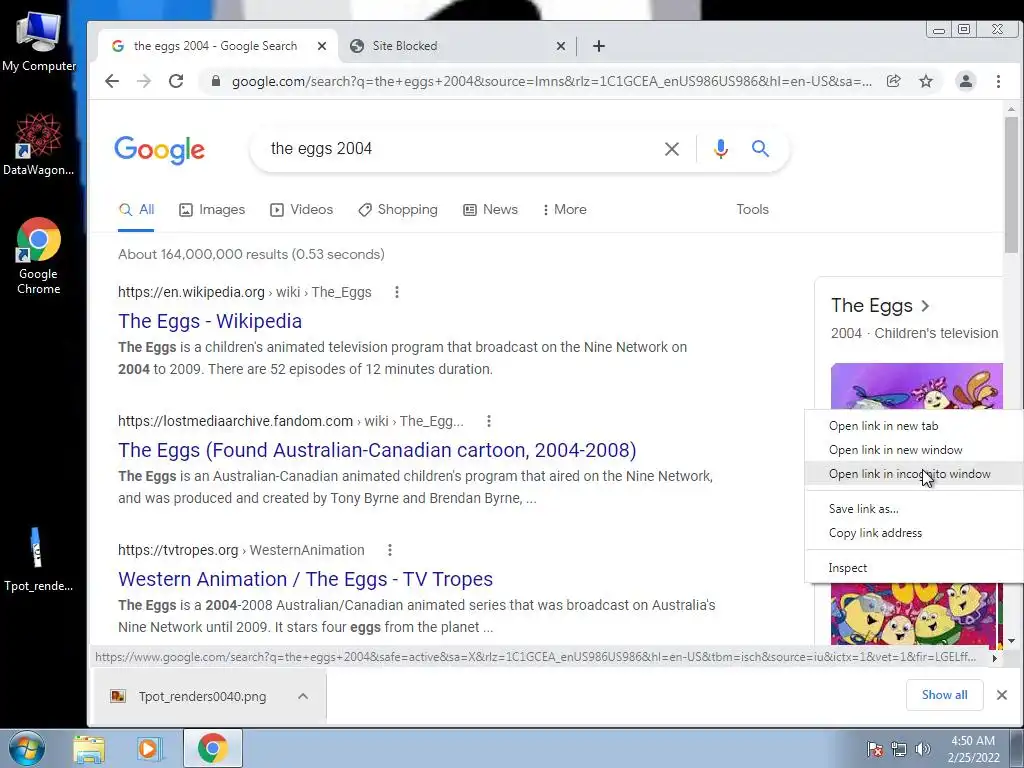Click Chrome's taskbar button
The height and width of the screenshot is (768, 1024).
[x=212, y=748]
